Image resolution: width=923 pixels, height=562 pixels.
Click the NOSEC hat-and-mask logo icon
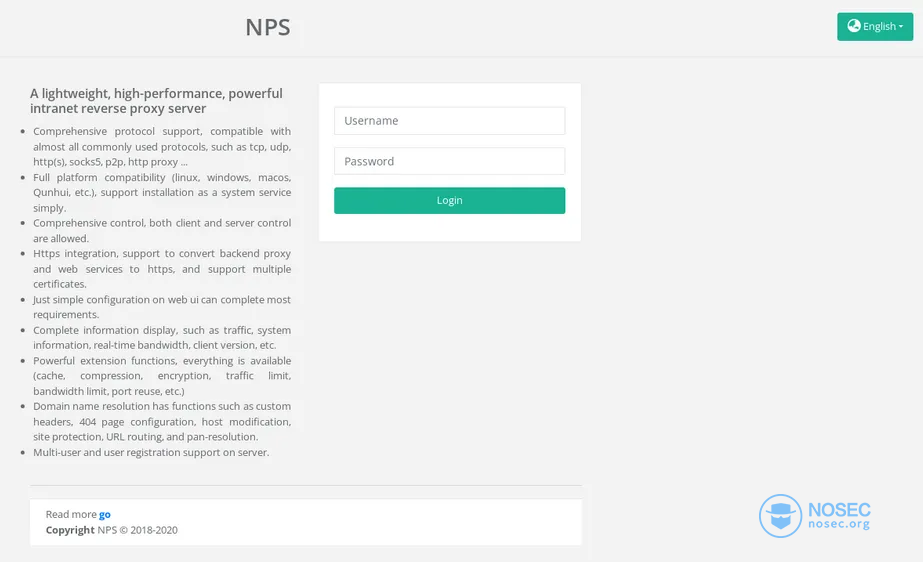[781, 516]
